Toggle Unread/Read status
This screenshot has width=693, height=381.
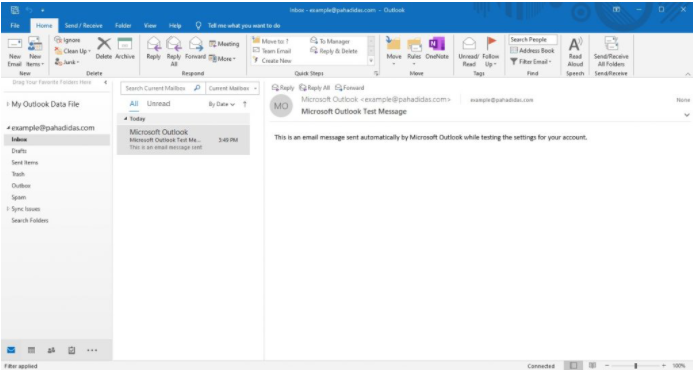click(x=468, y=52)
